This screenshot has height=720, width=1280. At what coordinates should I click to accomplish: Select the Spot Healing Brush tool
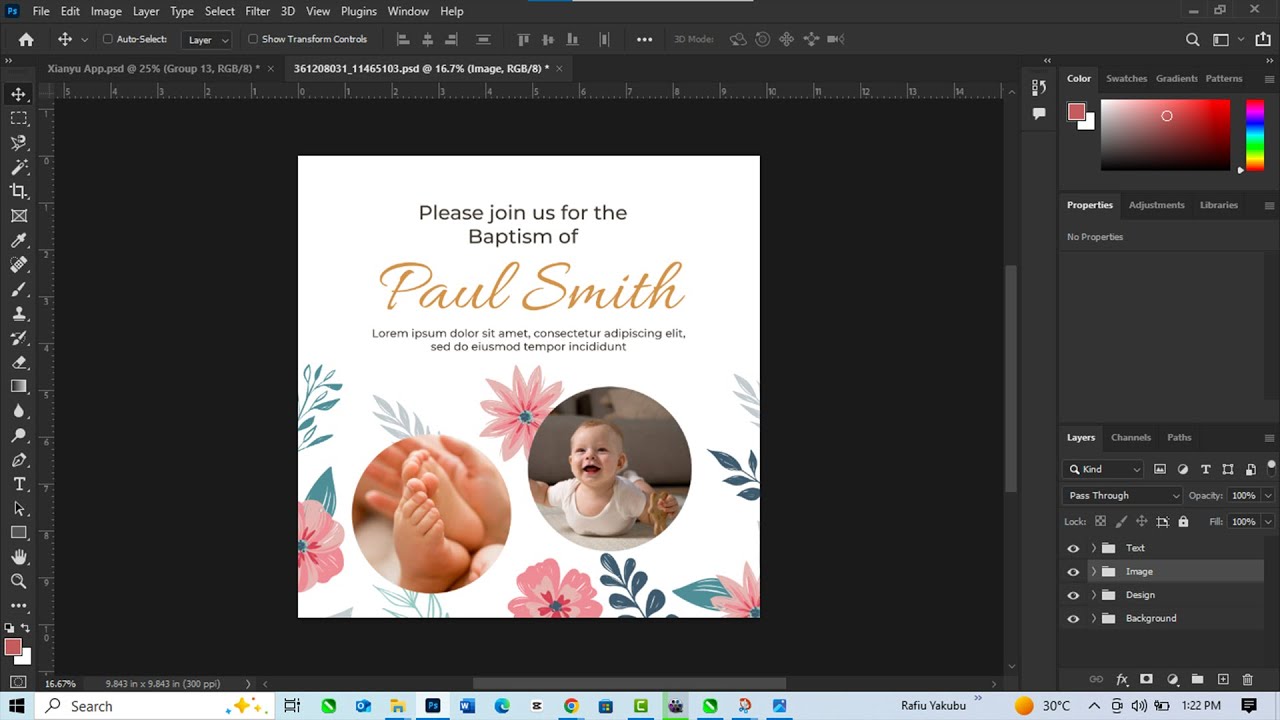pyautogui.click(x=19, y=265)
